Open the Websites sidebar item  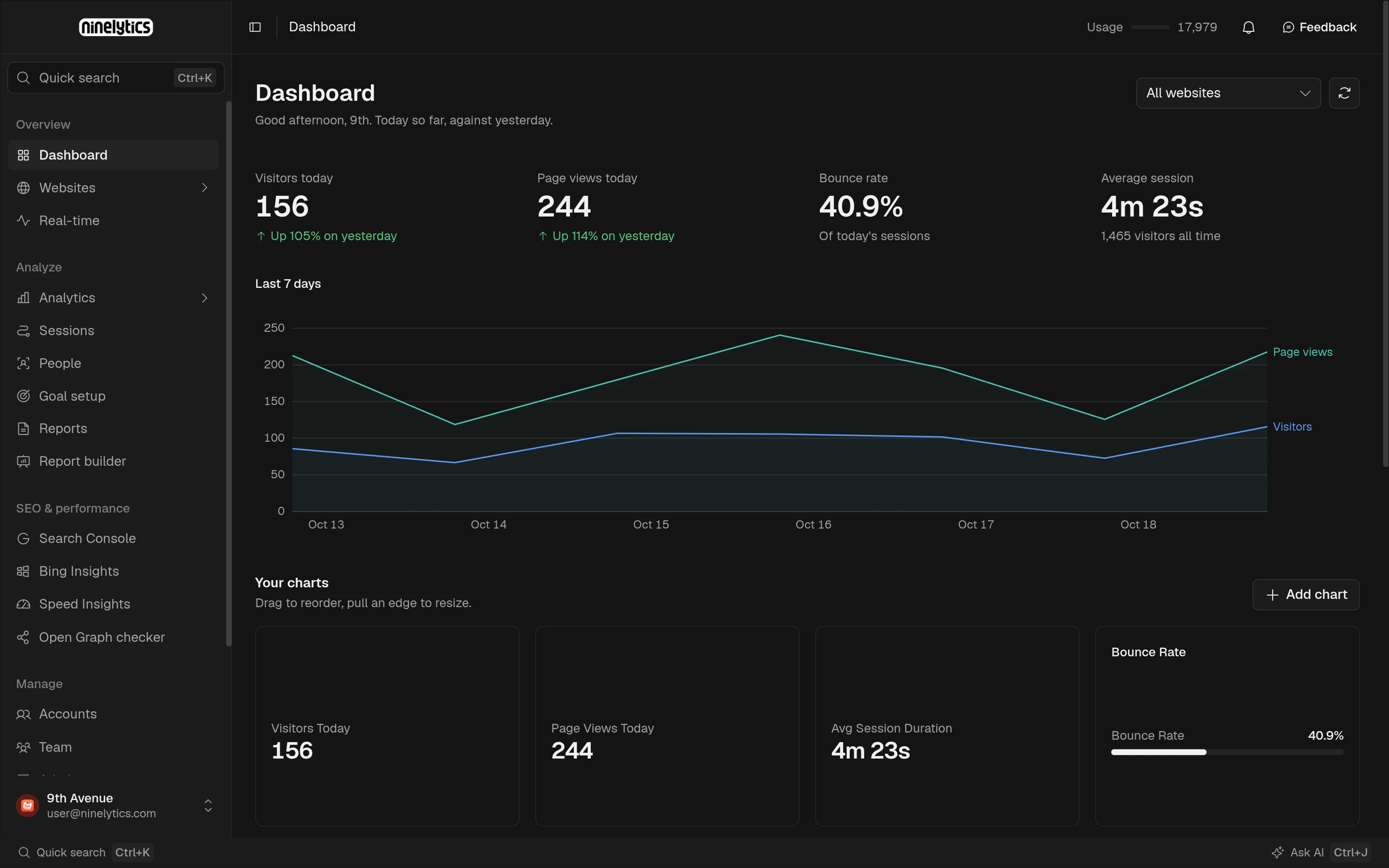[113, 188]
